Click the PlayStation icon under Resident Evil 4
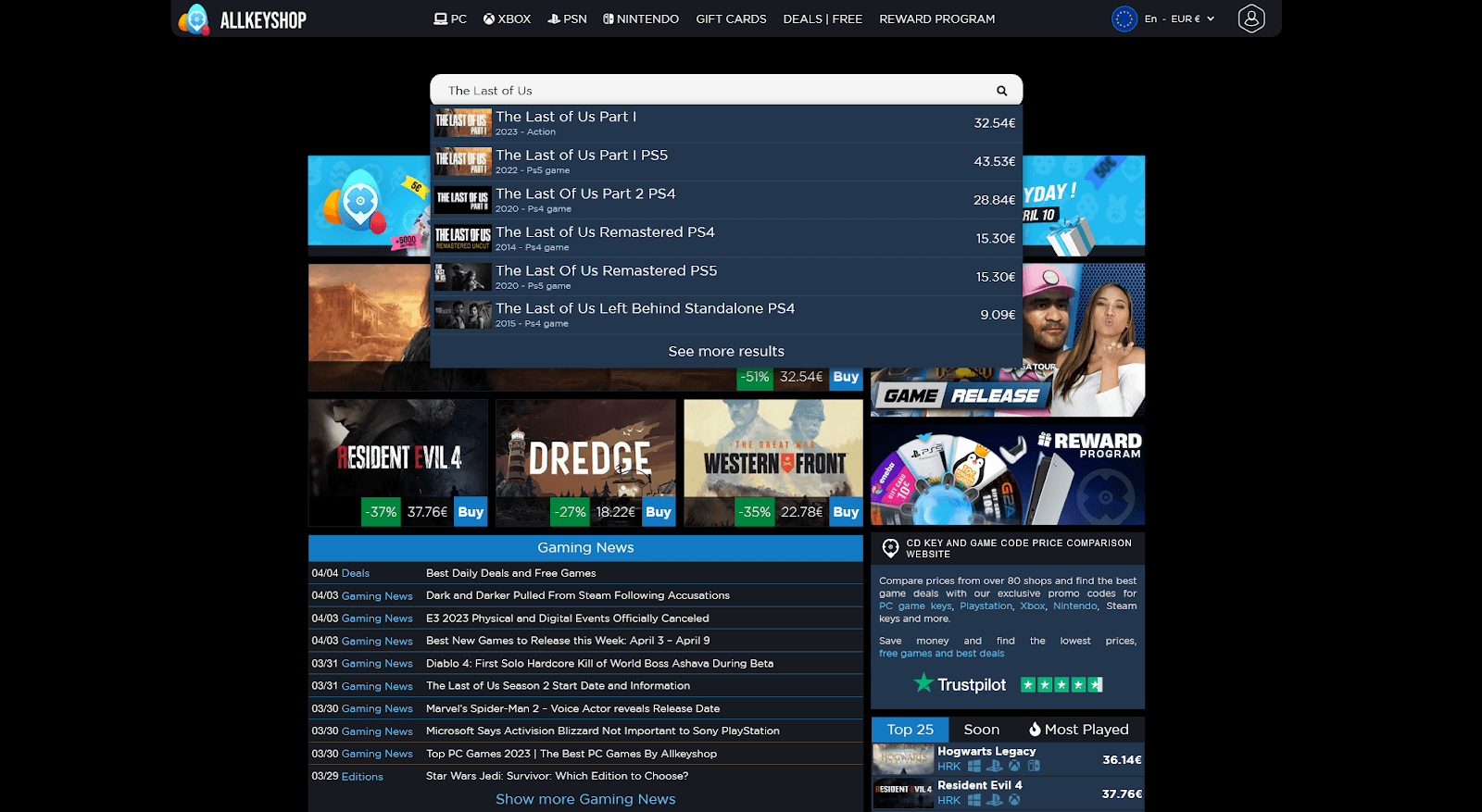Screen dimensions: 1482x812 [x=994, y=800]
